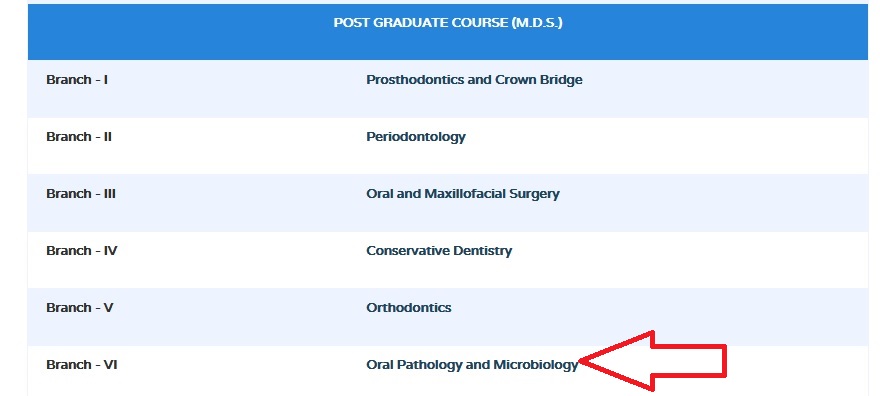Click Branch - IV label
880x396 pixels.
81,251
